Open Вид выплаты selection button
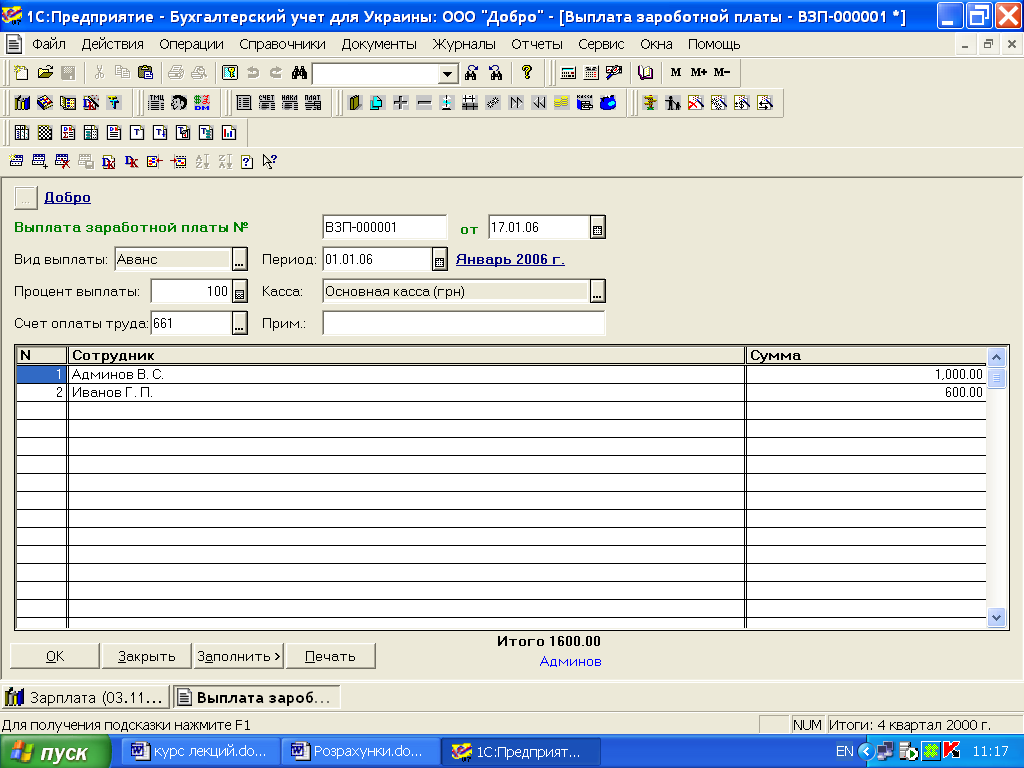Viewport: 1024px width, 768px height. click(x=239, y=260)
